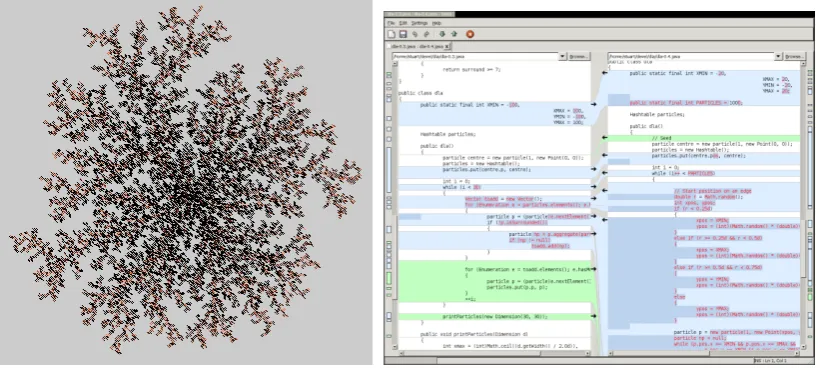
Task: Pull '// Seed' line to left pane
Action: coord(605,138)
